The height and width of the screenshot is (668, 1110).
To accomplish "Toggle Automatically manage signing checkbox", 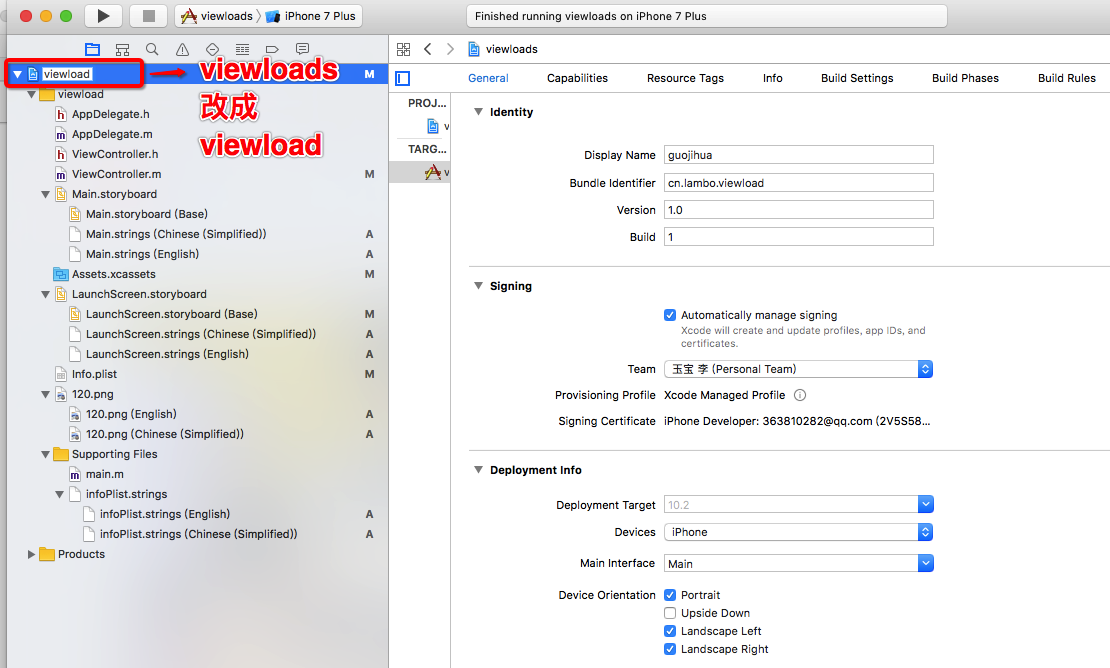I will tap(670, 315).
